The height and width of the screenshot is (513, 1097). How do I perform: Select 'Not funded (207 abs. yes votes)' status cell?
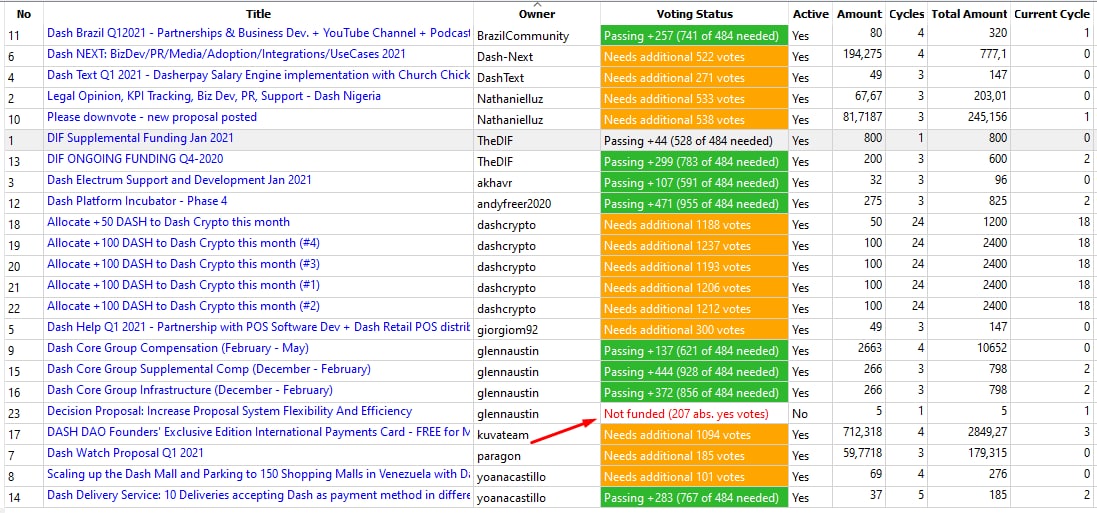pos(694,414)
